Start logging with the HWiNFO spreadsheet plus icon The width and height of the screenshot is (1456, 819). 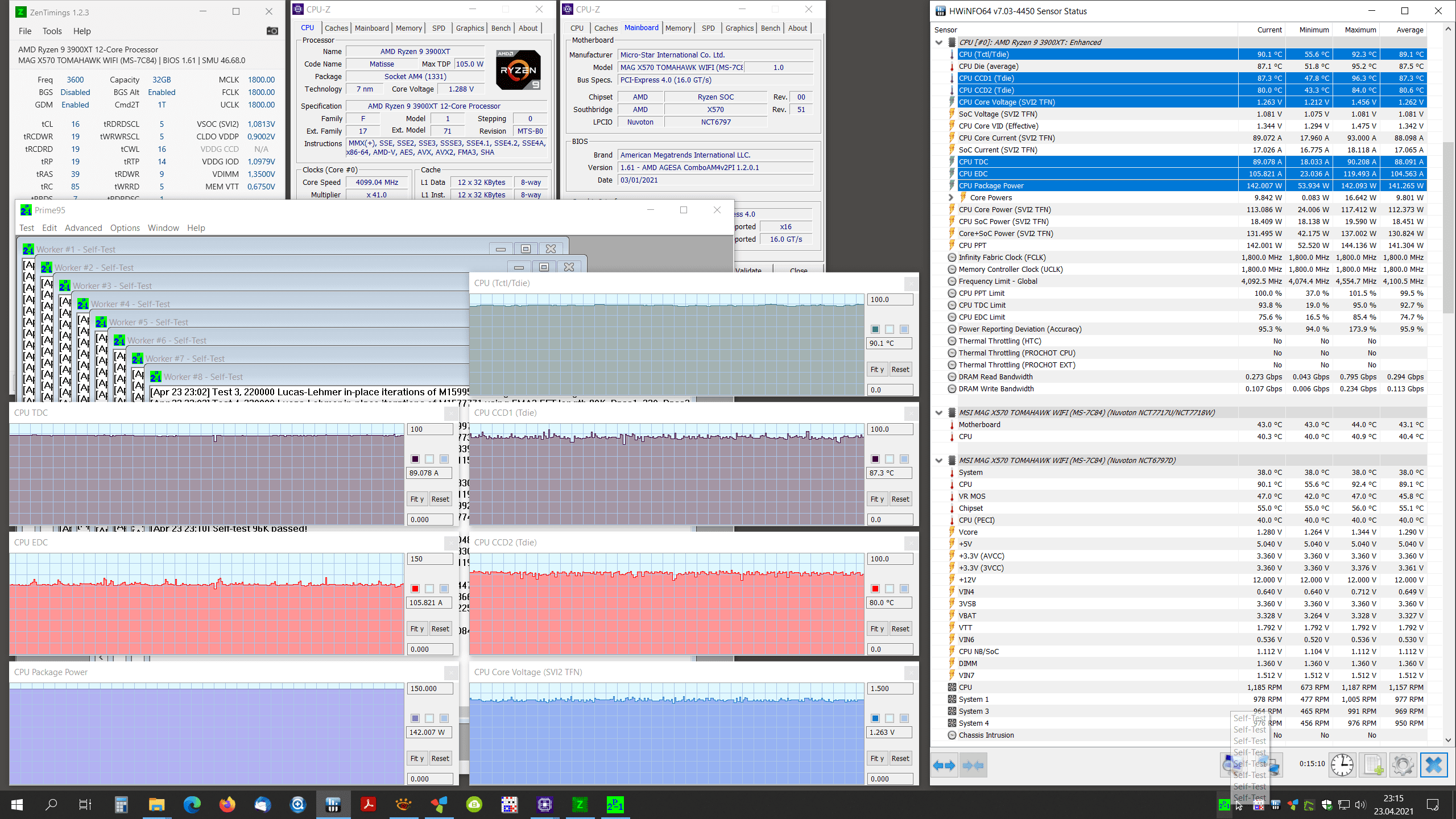pos(1373,765)
